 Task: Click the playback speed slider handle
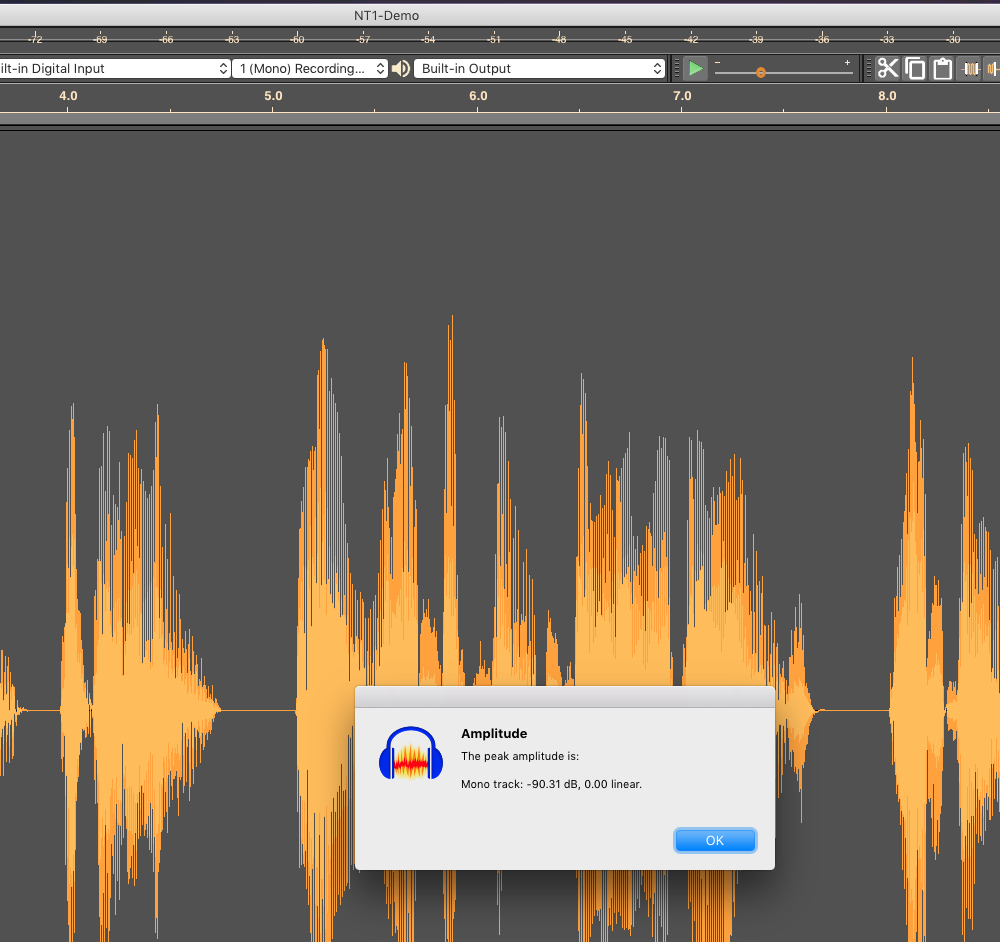point(761,73)
